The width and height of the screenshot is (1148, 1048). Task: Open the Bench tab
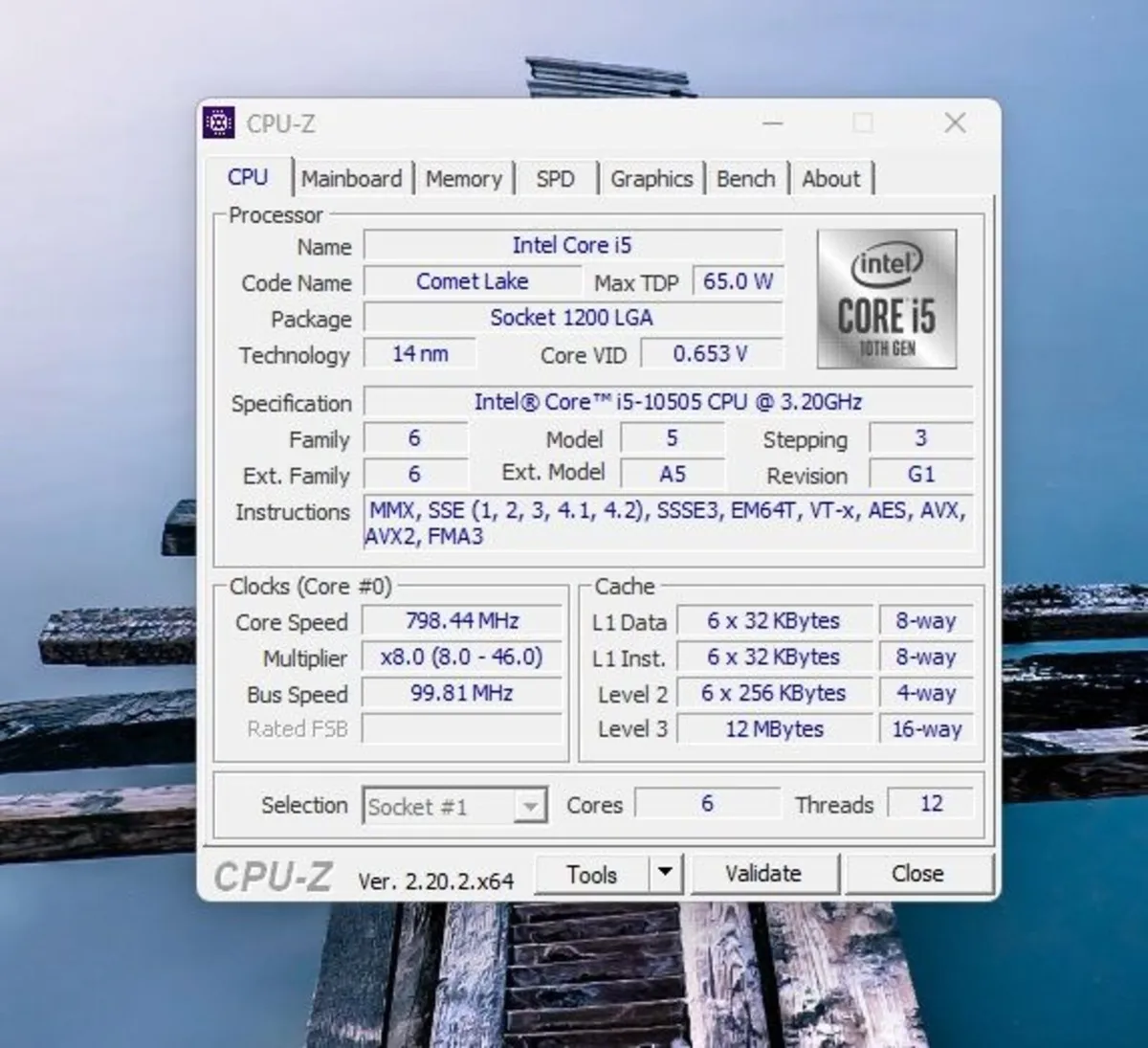click(746, 179)
